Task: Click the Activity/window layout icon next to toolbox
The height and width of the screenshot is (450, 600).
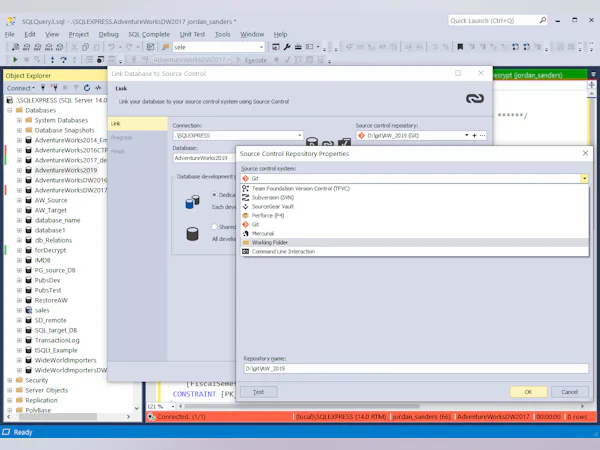Action: (x=310, y=47)
